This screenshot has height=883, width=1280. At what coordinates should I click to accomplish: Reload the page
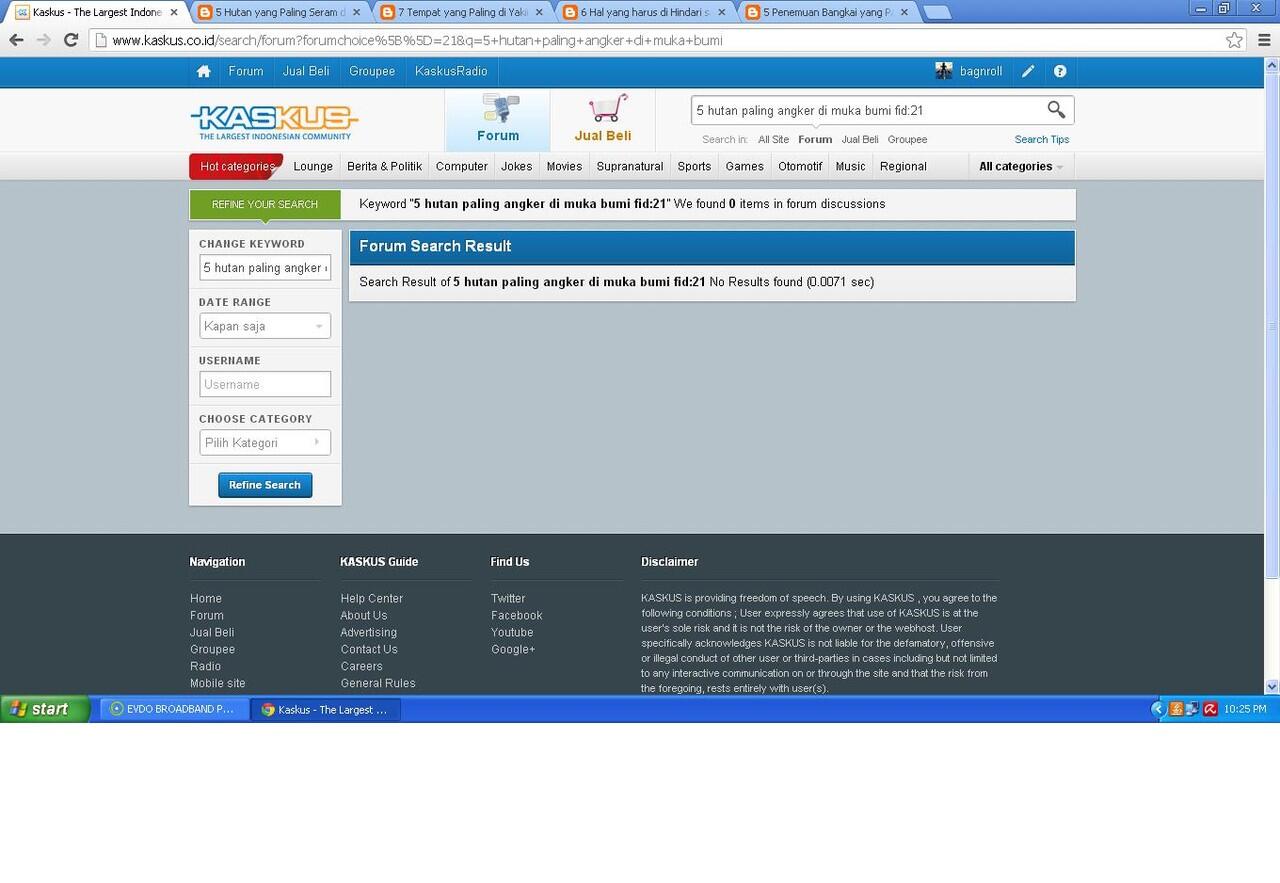coord(71,40)
